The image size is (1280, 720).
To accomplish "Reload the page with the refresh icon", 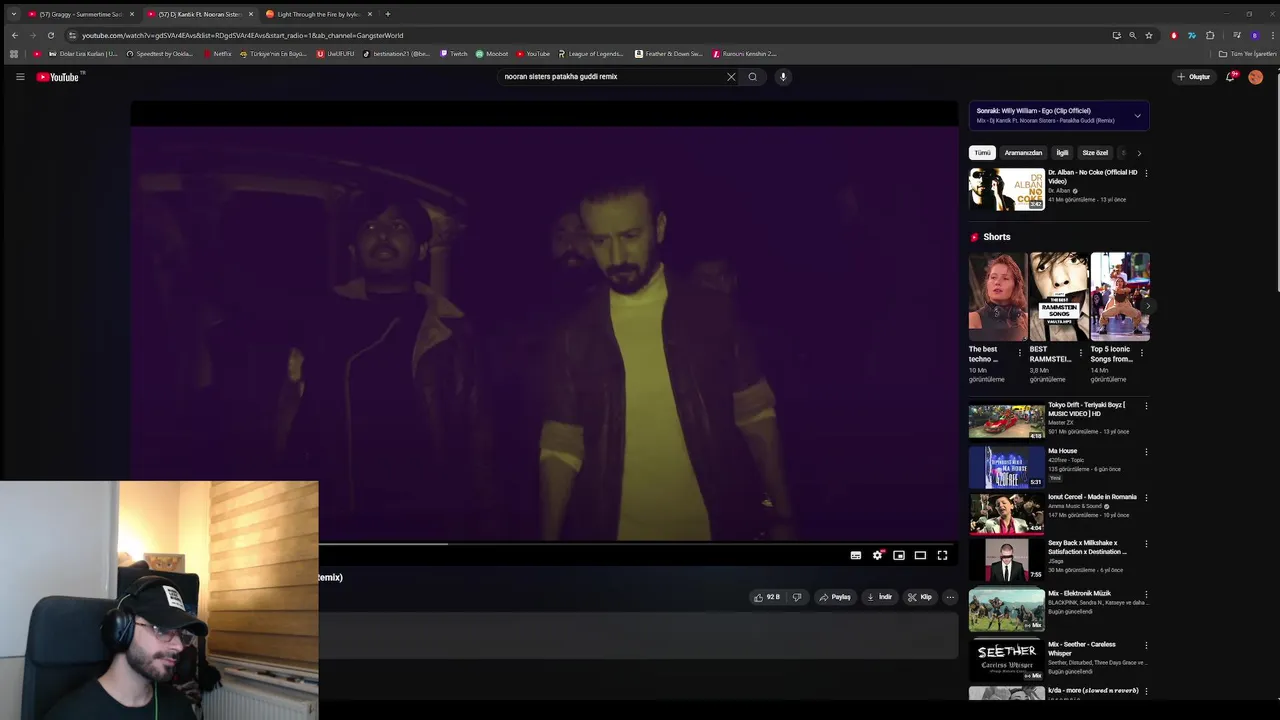I will pos(51,35).
